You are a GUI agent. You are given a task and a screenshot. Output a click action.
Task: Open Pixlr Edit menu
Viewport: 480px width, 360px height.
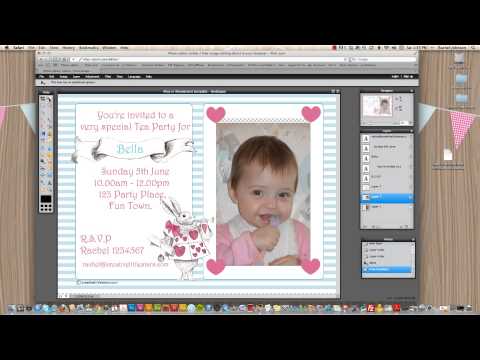pos(52,77)
